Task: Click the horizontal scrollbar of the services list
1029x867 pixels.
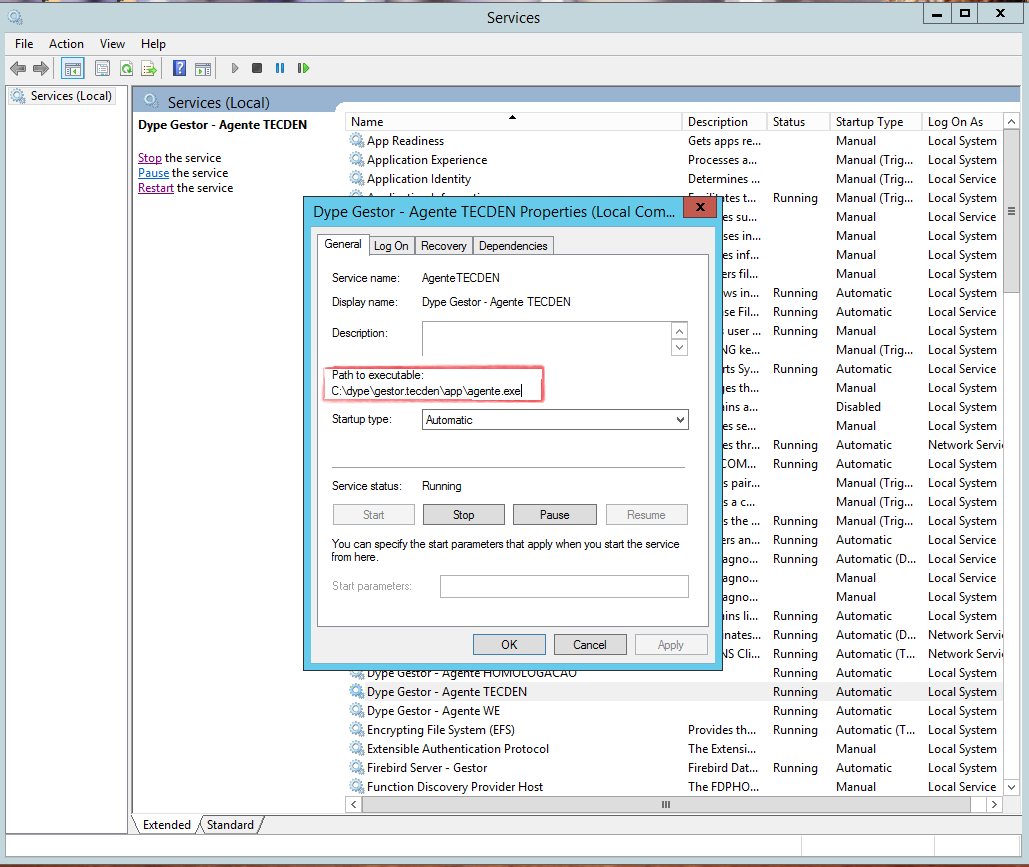Action: click(x=665, y=805)
